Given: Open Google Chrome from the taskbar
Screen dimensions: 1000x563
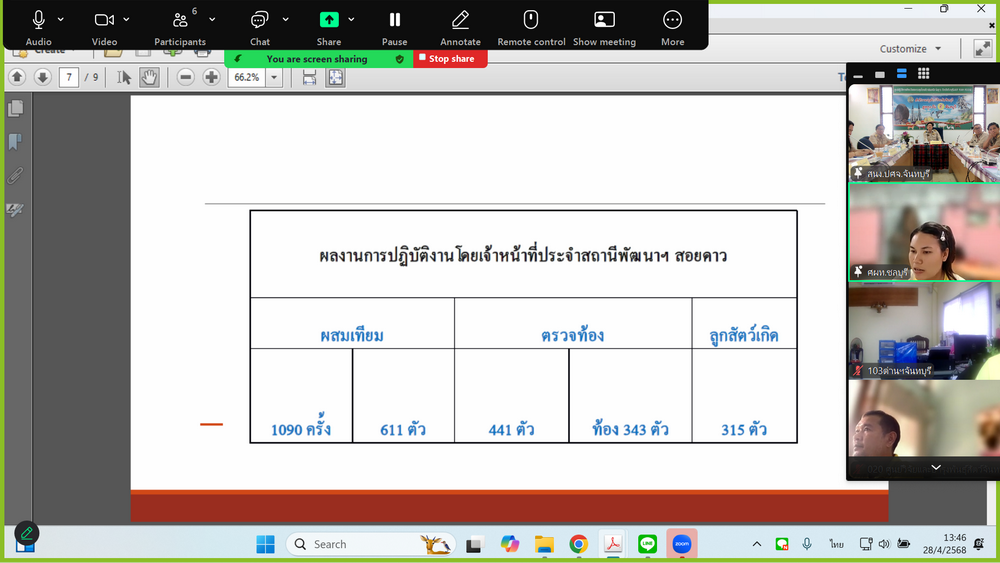Looking at the screenshot, I should click(x=578, y=544).
